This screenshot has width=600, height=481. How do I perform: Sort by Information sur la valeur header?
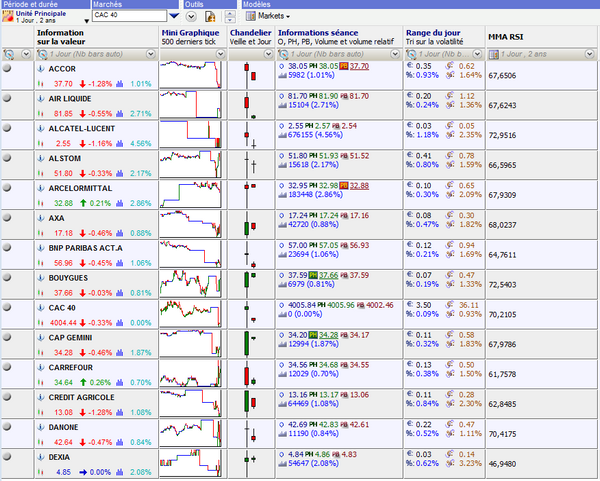pyautogui.click(x=96, y=37)
